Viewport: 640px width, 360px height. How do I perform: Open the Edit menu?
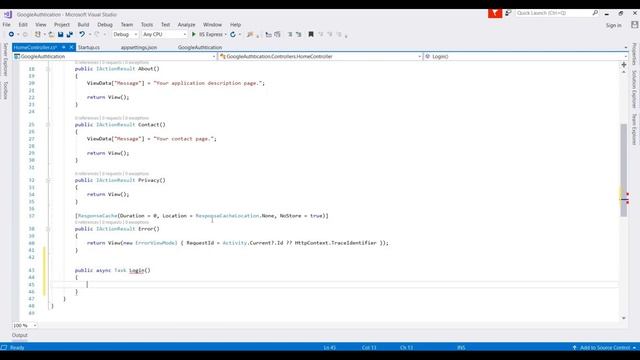(23, 24)
